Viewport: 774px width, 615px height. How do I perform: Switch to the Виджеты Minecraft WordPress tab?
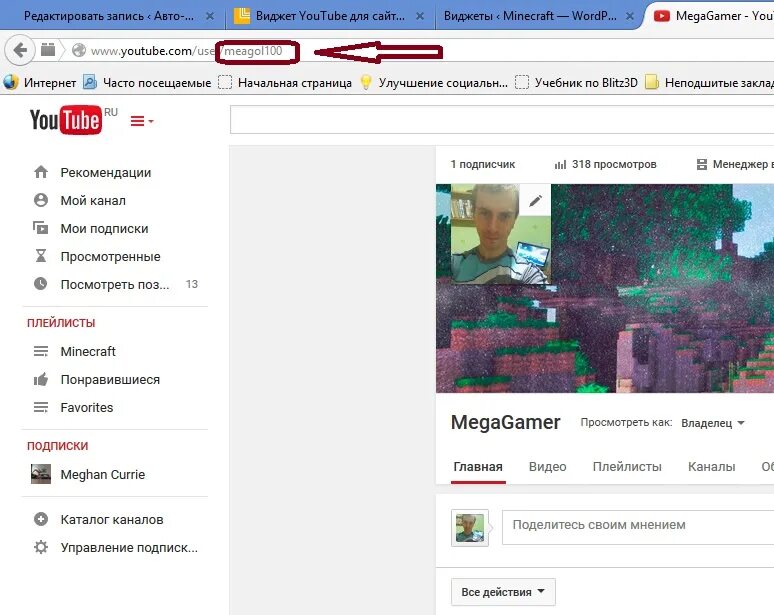531,16
